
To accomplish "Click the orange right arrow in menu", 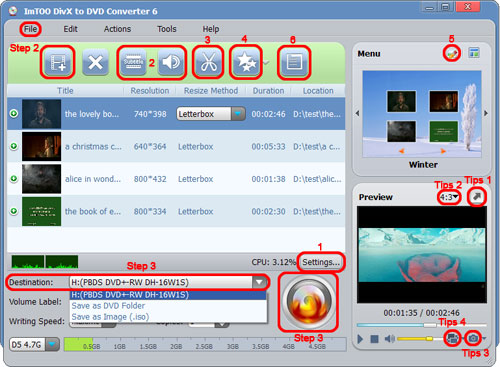I will (x=443, y=151).
